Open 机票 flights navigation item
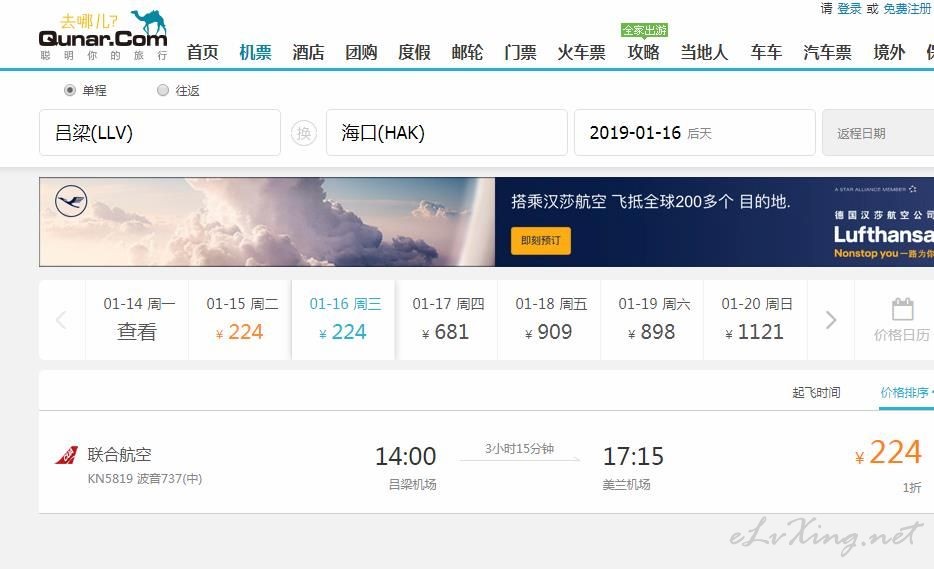The image size is (934, 569). (x=256, y=52)
